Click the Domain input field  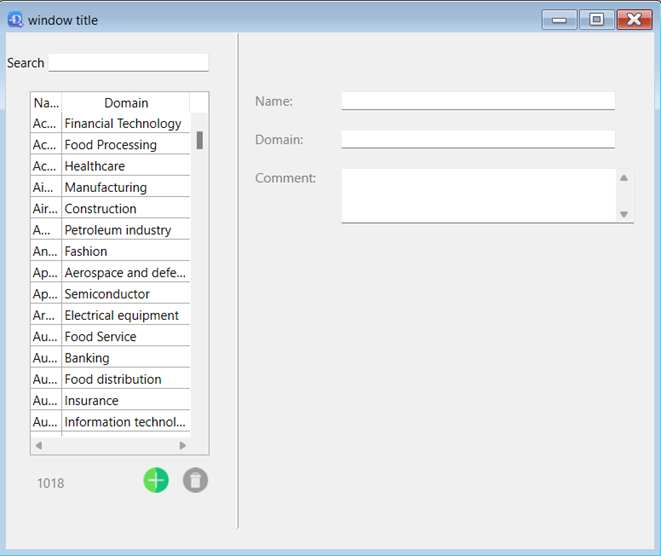click(477, 140)
